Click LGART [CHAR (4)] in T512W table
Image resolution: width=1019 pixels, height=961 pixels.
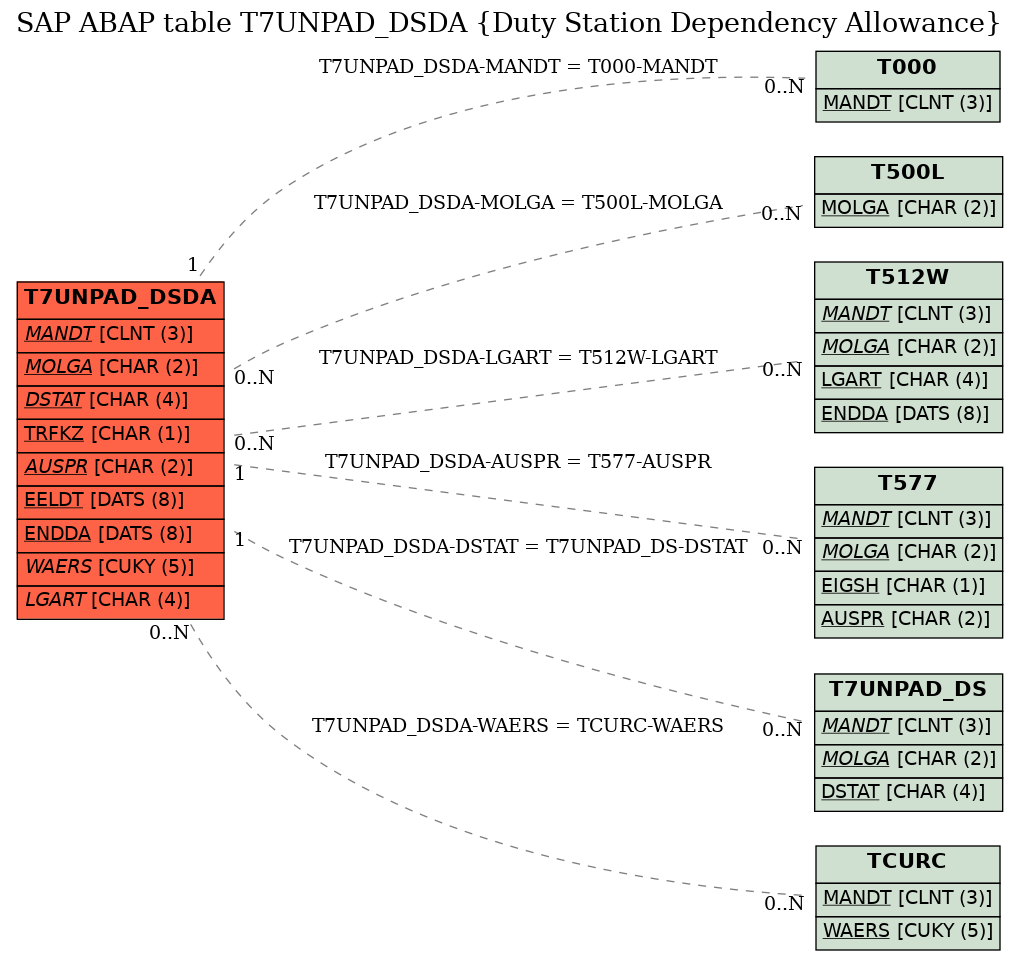click(x=908, y=381)
